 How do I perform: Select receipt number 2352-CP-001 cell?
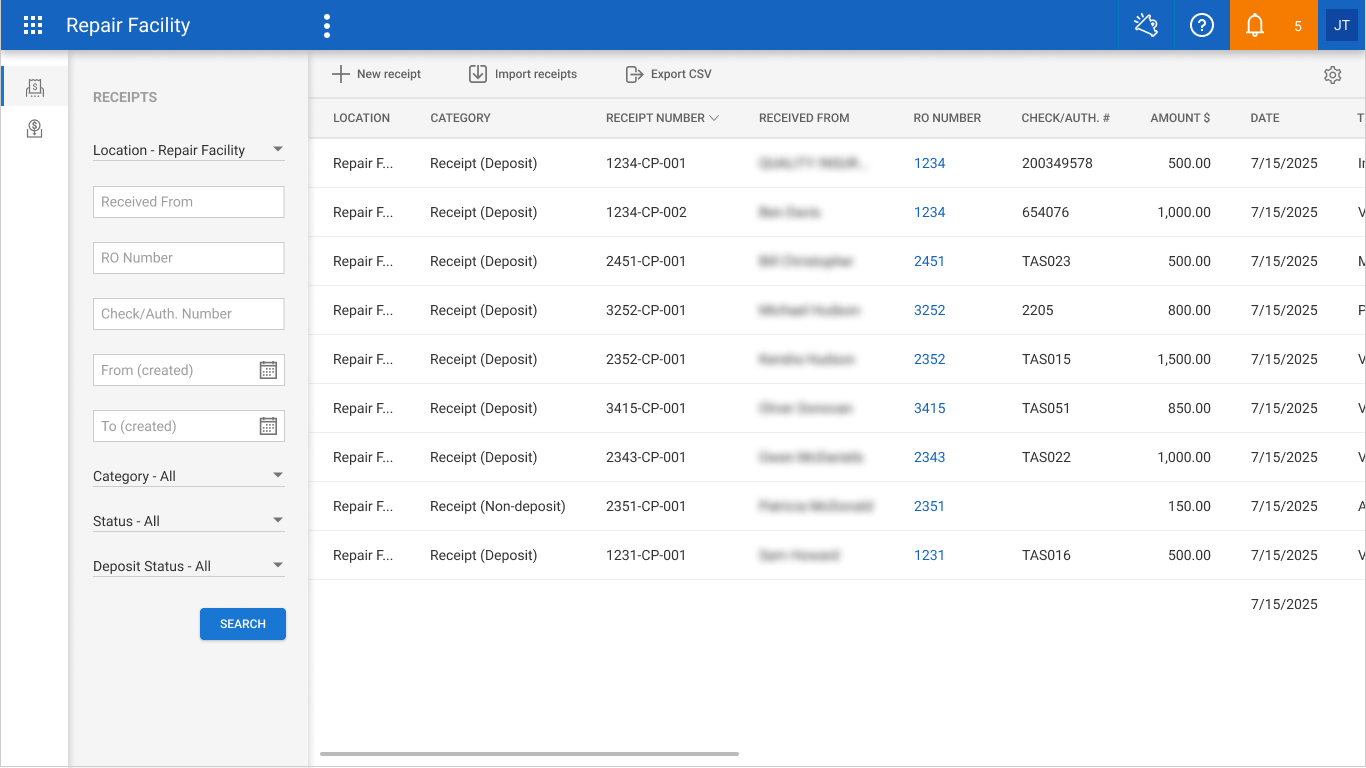tap(646, 359)
